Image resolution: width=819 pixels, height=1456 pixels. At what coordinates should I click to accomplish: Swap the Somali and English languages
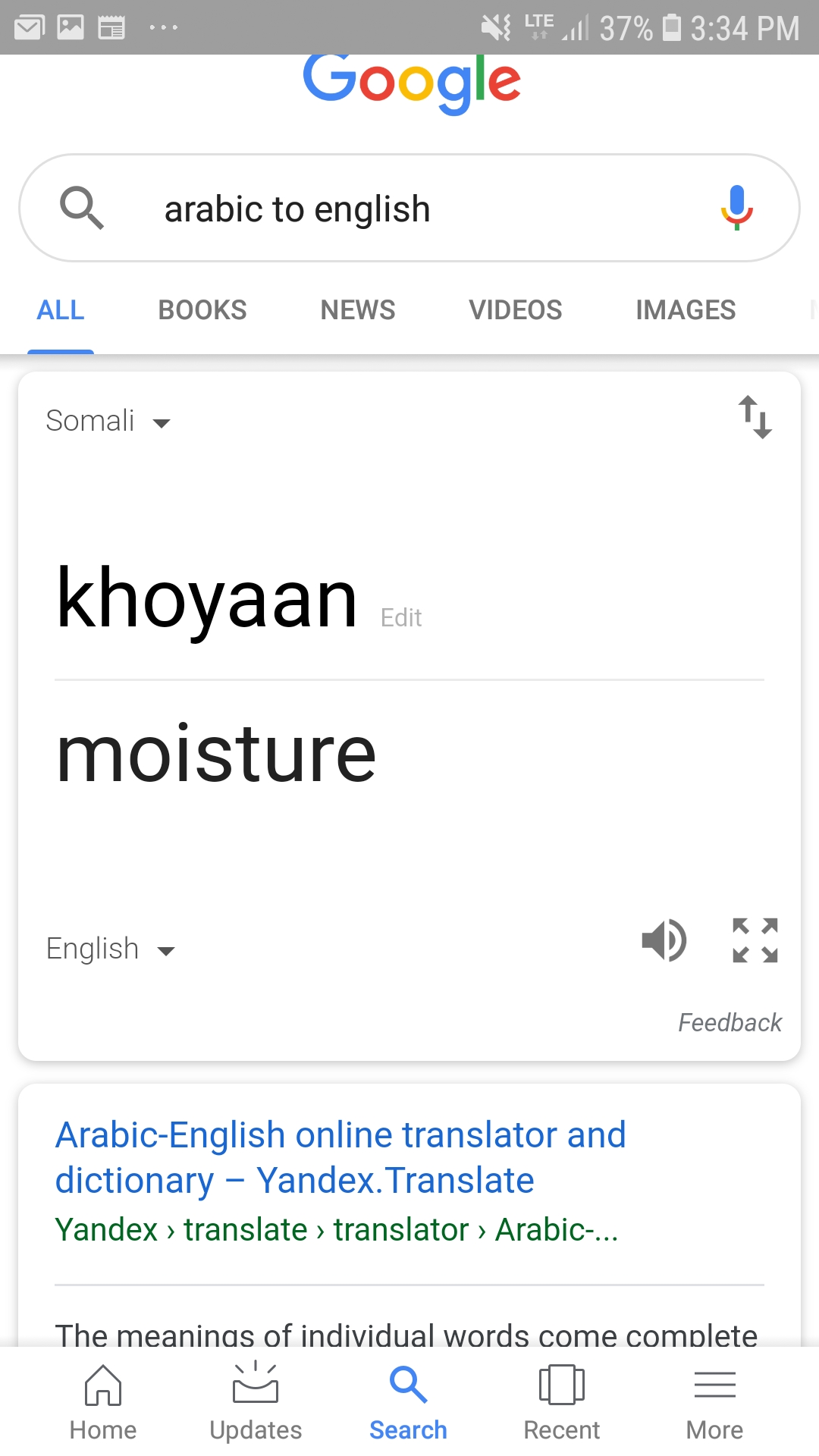[755, 417]
